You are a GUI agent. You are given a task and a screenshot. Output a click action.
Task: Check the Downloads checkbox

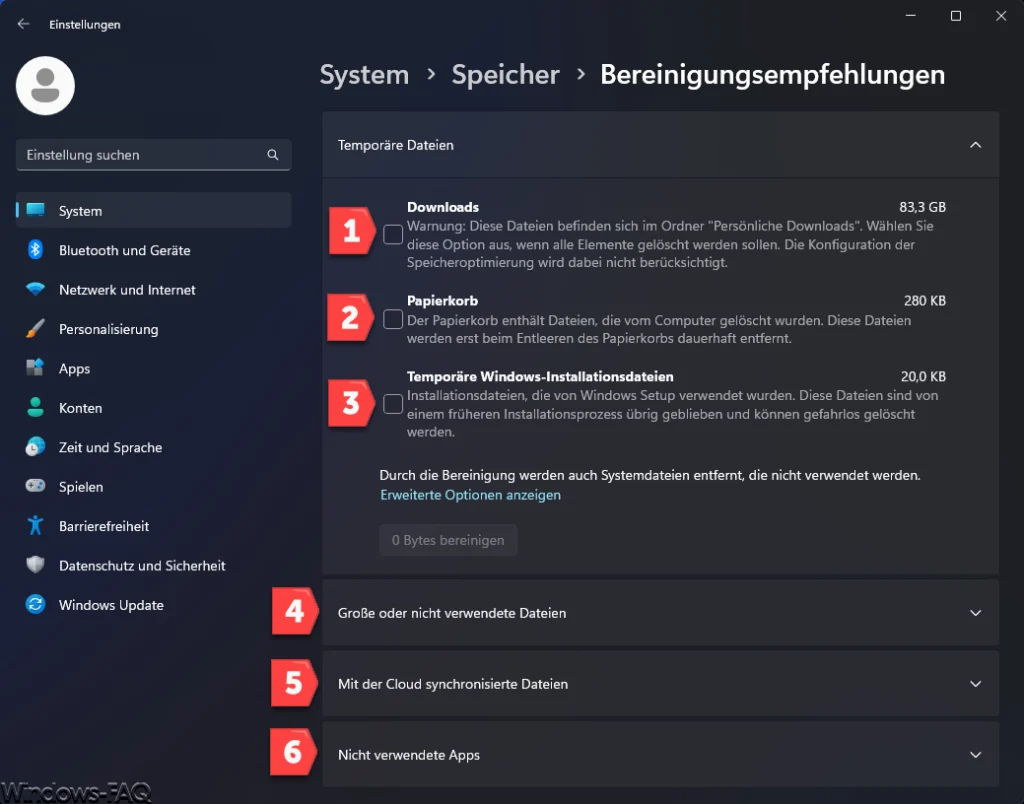click(x=392, y=234)
